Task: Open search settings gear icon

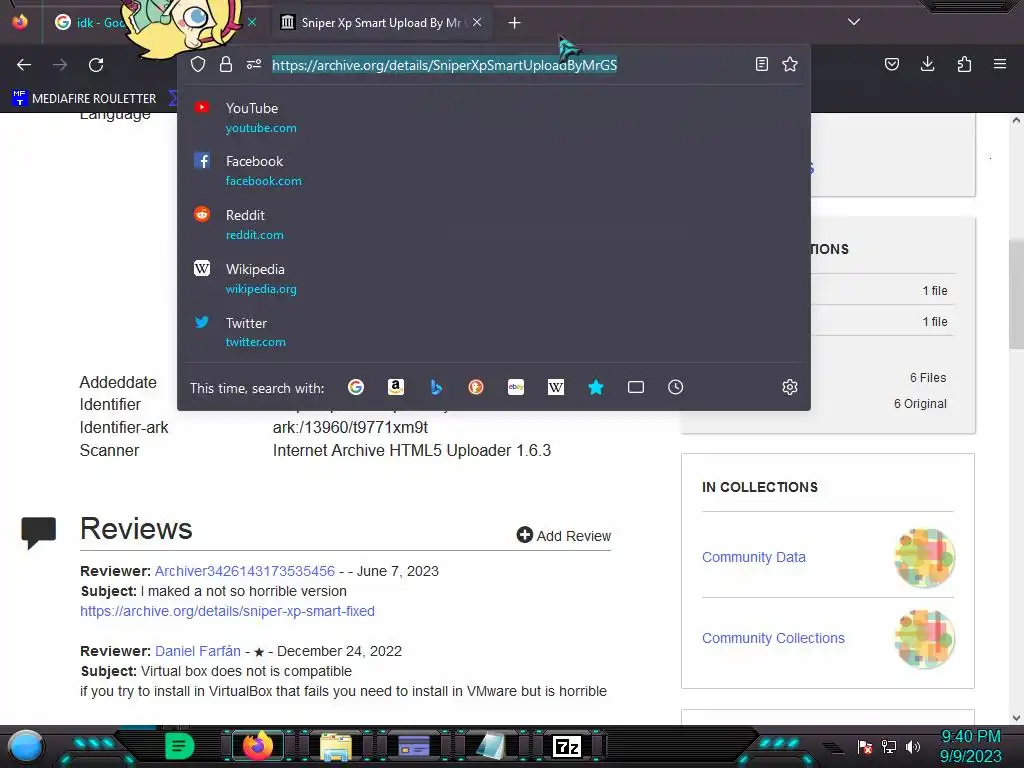Action: pyautogui.click(x=790, y=387)
